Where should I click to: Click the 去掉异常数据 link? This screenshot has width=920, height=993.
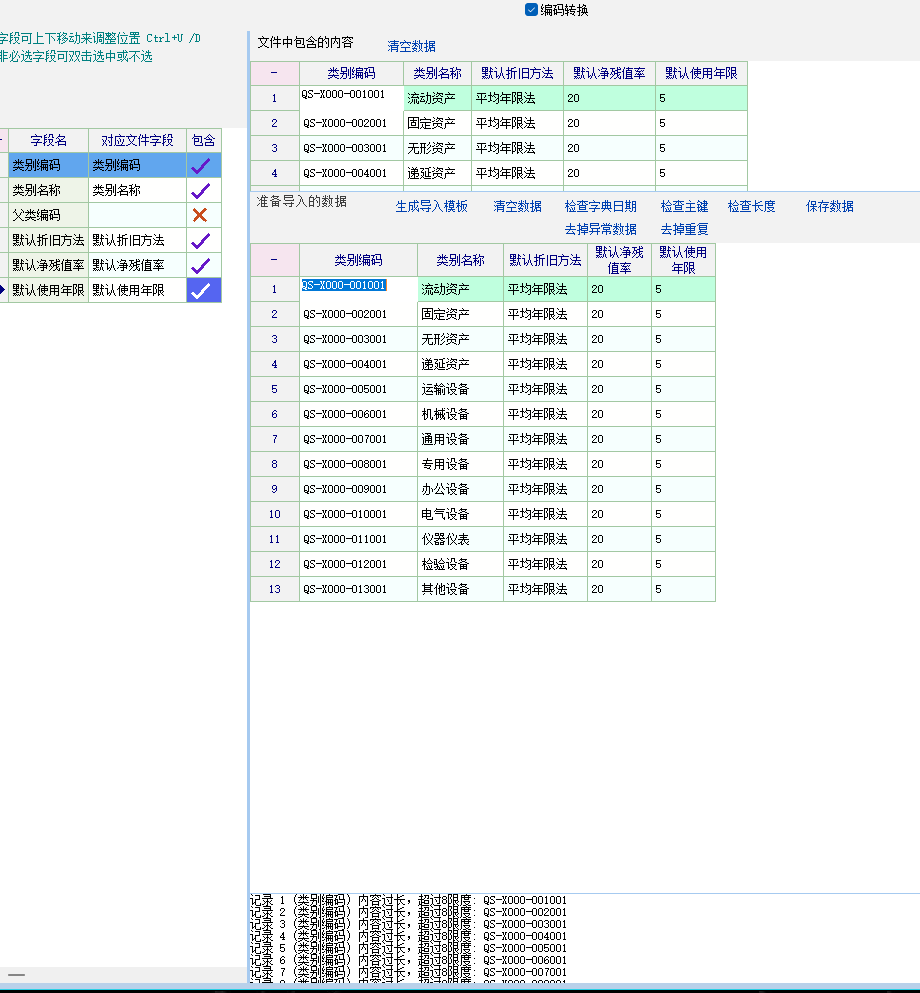(x=600, y=229)
